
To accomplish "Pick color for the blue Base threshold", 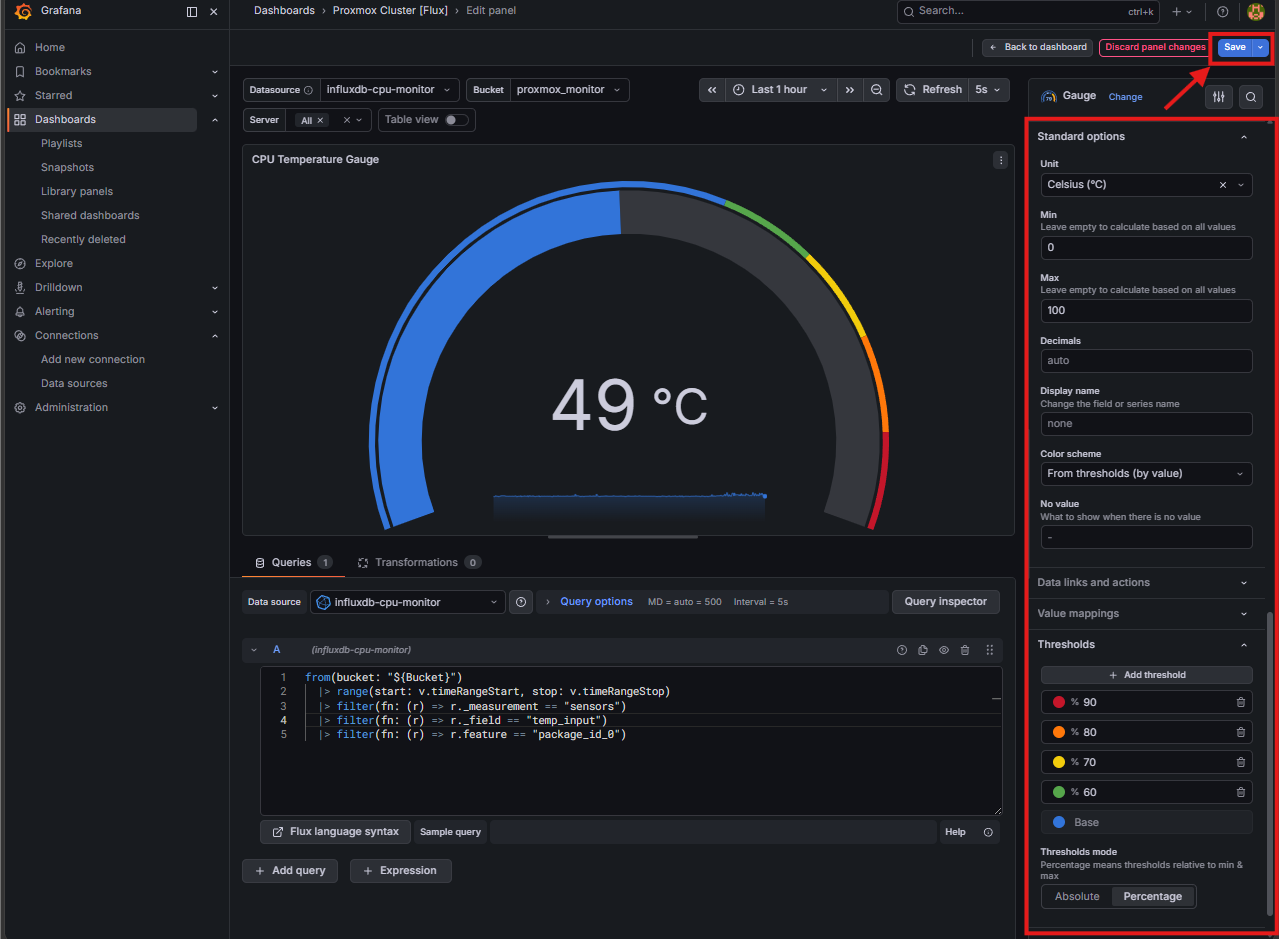I will pos(1059,822).
